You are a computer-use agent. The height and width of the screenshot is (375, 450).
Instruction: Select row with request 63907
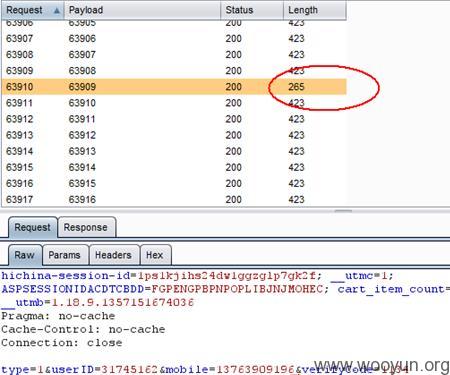pyautogui.click(x=174, y=39)
